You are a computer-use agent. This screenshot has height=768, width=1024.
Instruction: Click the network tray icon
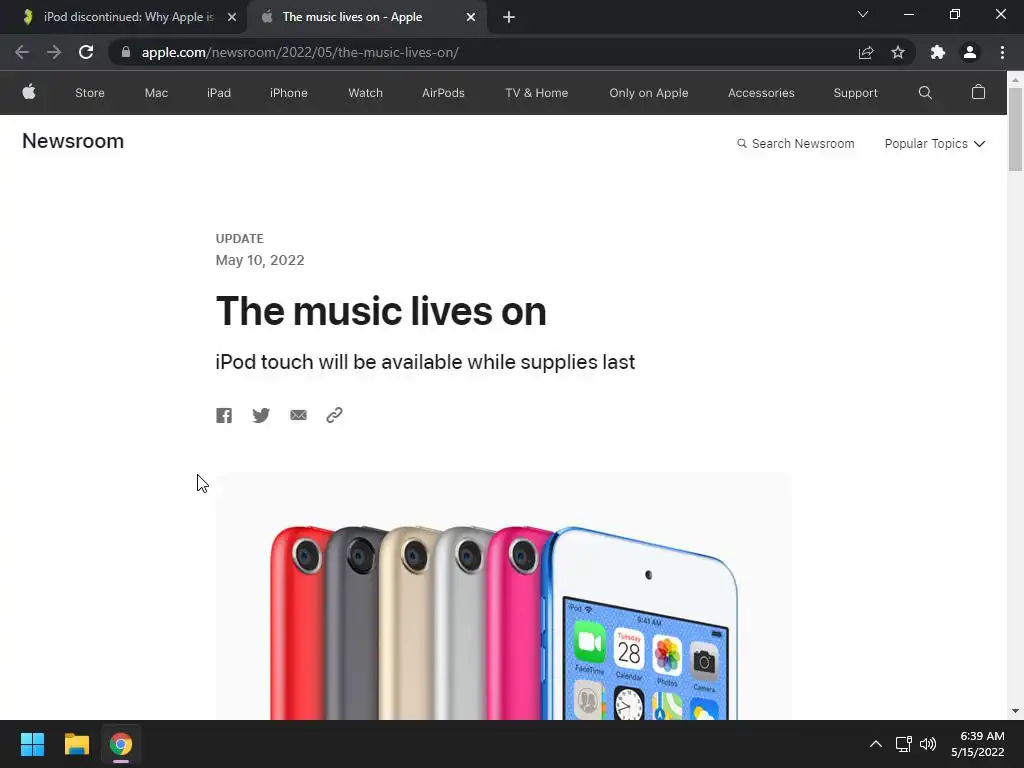coord(903,744)
